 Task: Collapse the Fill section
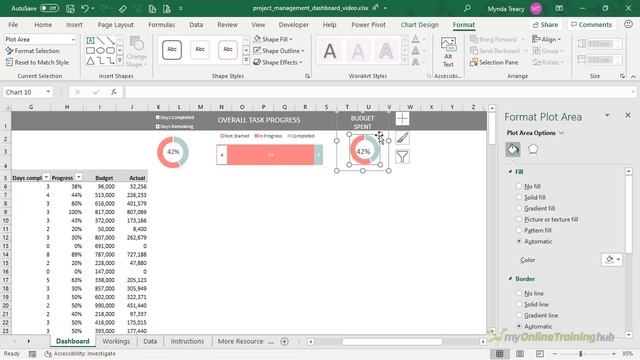tap(510, 172)
